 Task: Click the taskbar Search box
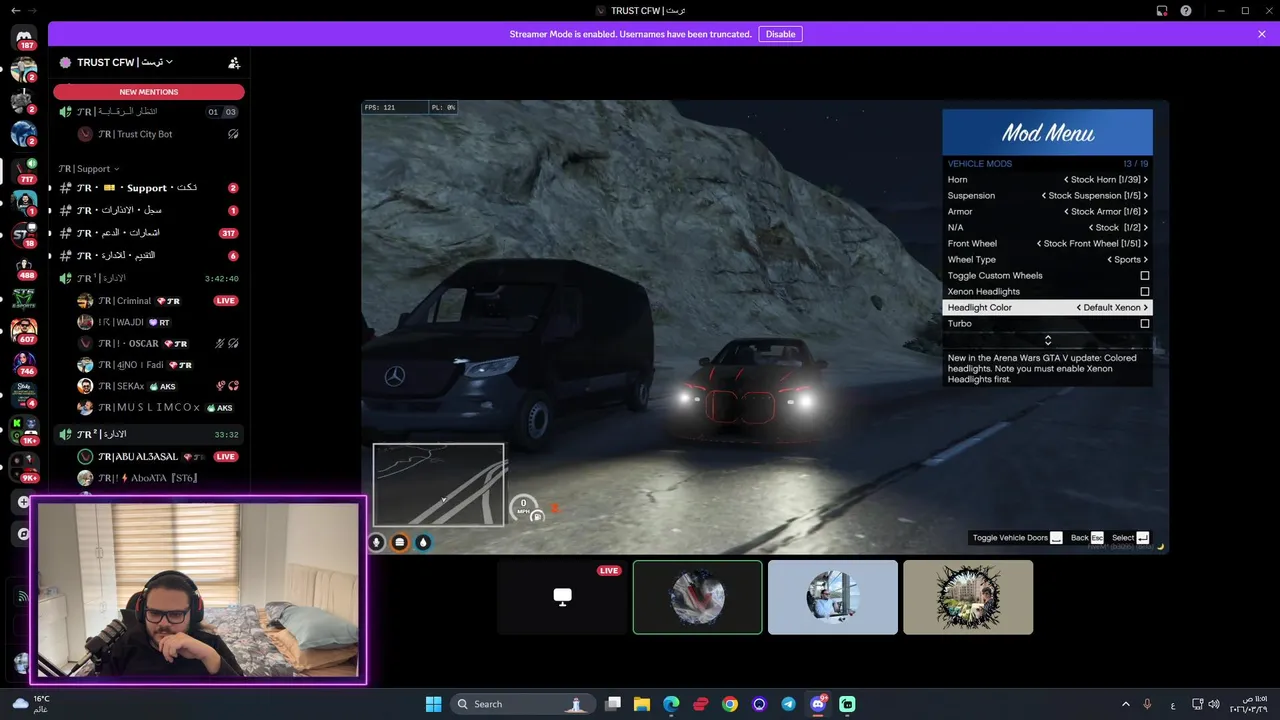pos(521,704)
